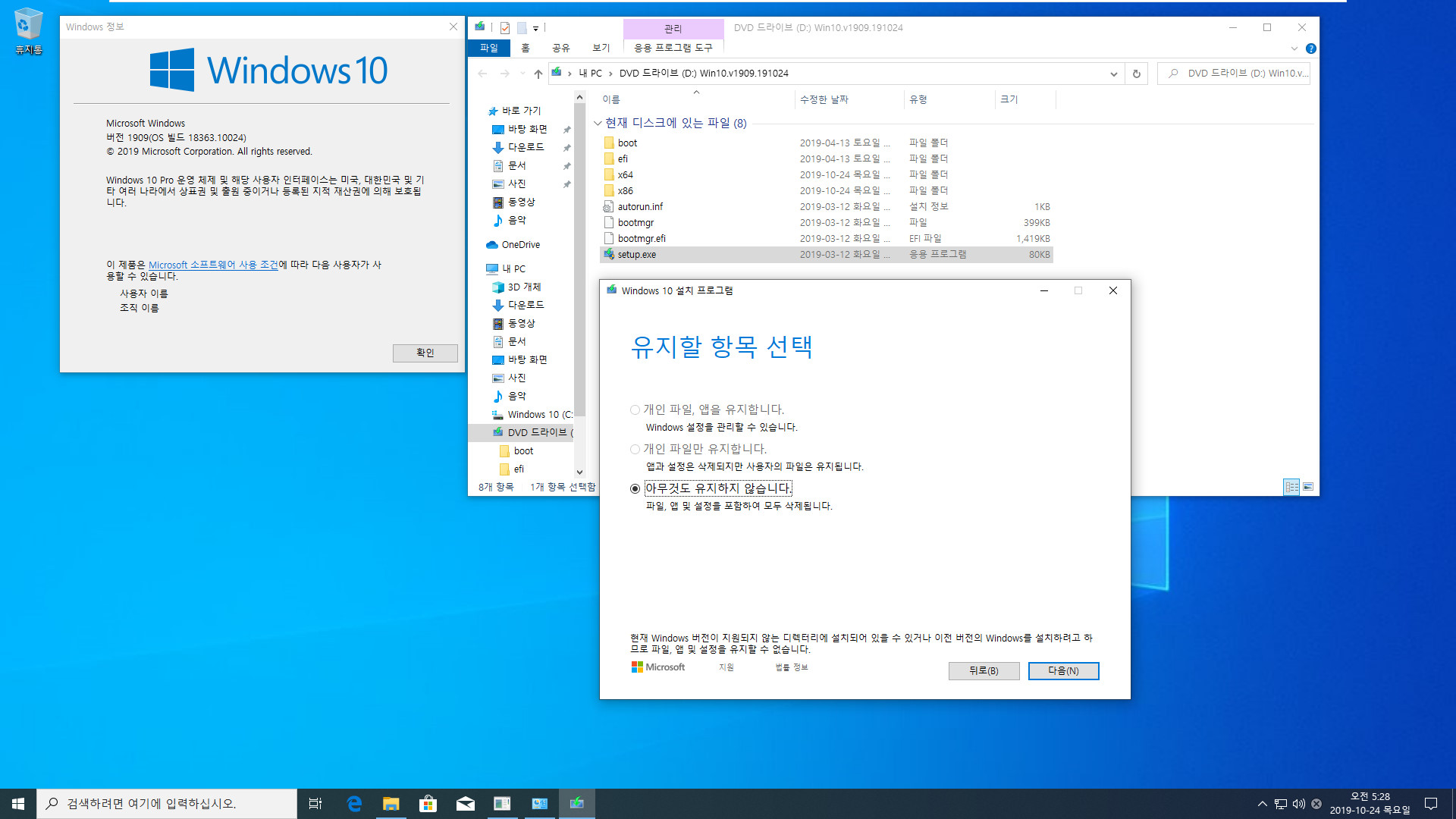Open address bar history dropdown

[x=1113, y=74]
